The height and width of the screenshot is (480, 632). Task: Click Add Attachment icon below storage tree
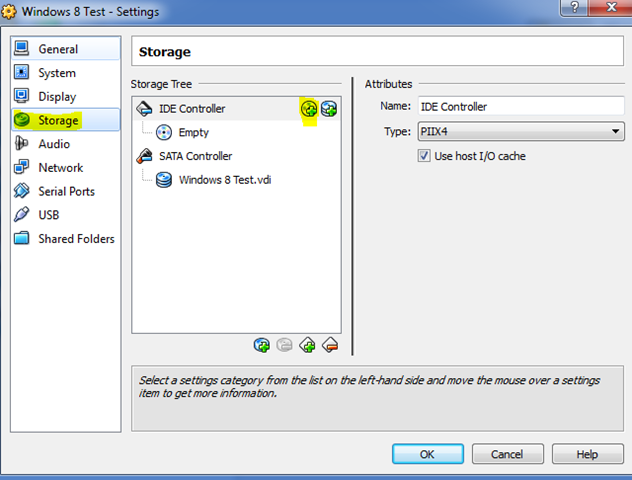pos(262,345)
